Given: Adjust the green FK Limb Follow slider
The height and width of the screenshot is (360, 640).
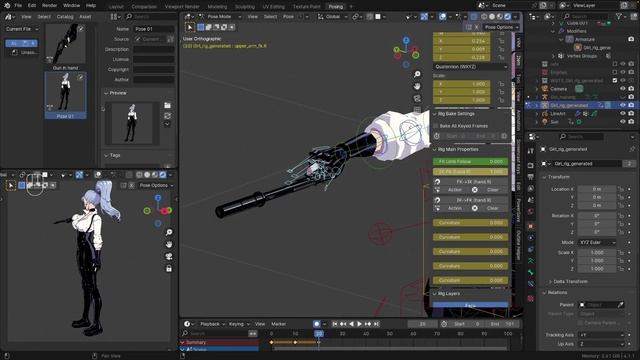Looking at the screenshot, I should click(471, 162).
